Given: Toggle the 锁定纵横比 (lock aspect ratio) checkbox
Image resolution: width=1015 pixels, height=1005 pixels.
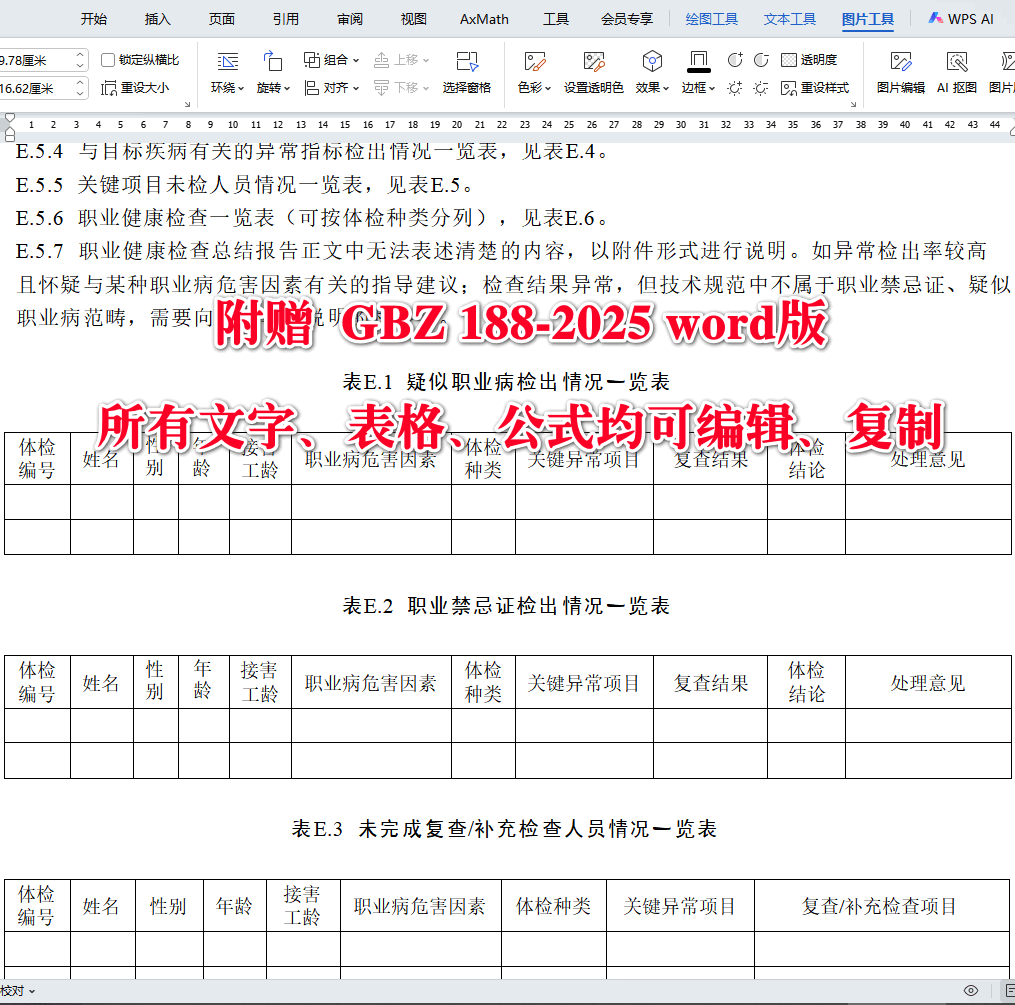Looking at the screenshot, I should point(108,59).
